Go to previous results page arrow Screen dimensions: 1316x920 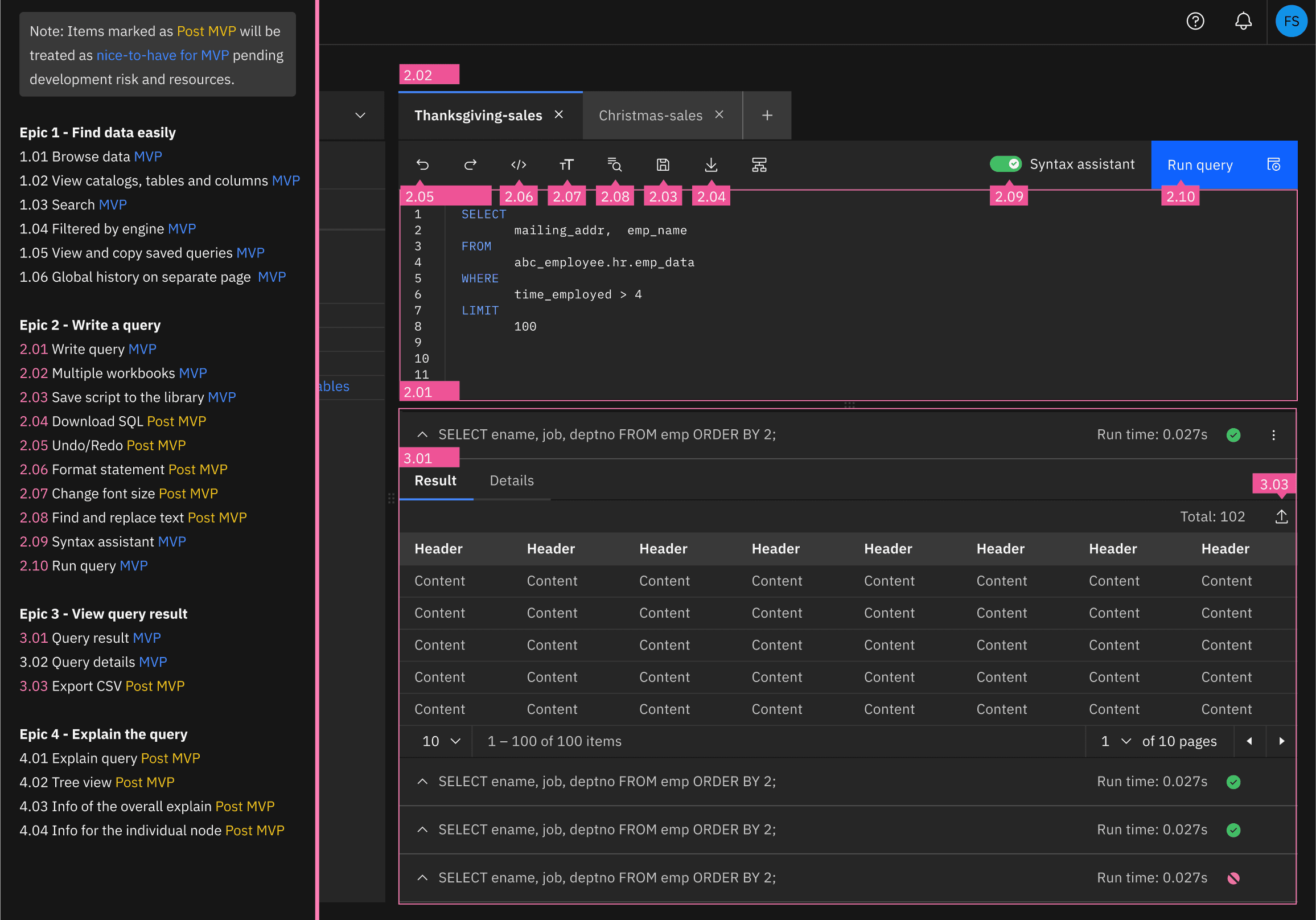pyautogui.click(x=1249, y=741)
